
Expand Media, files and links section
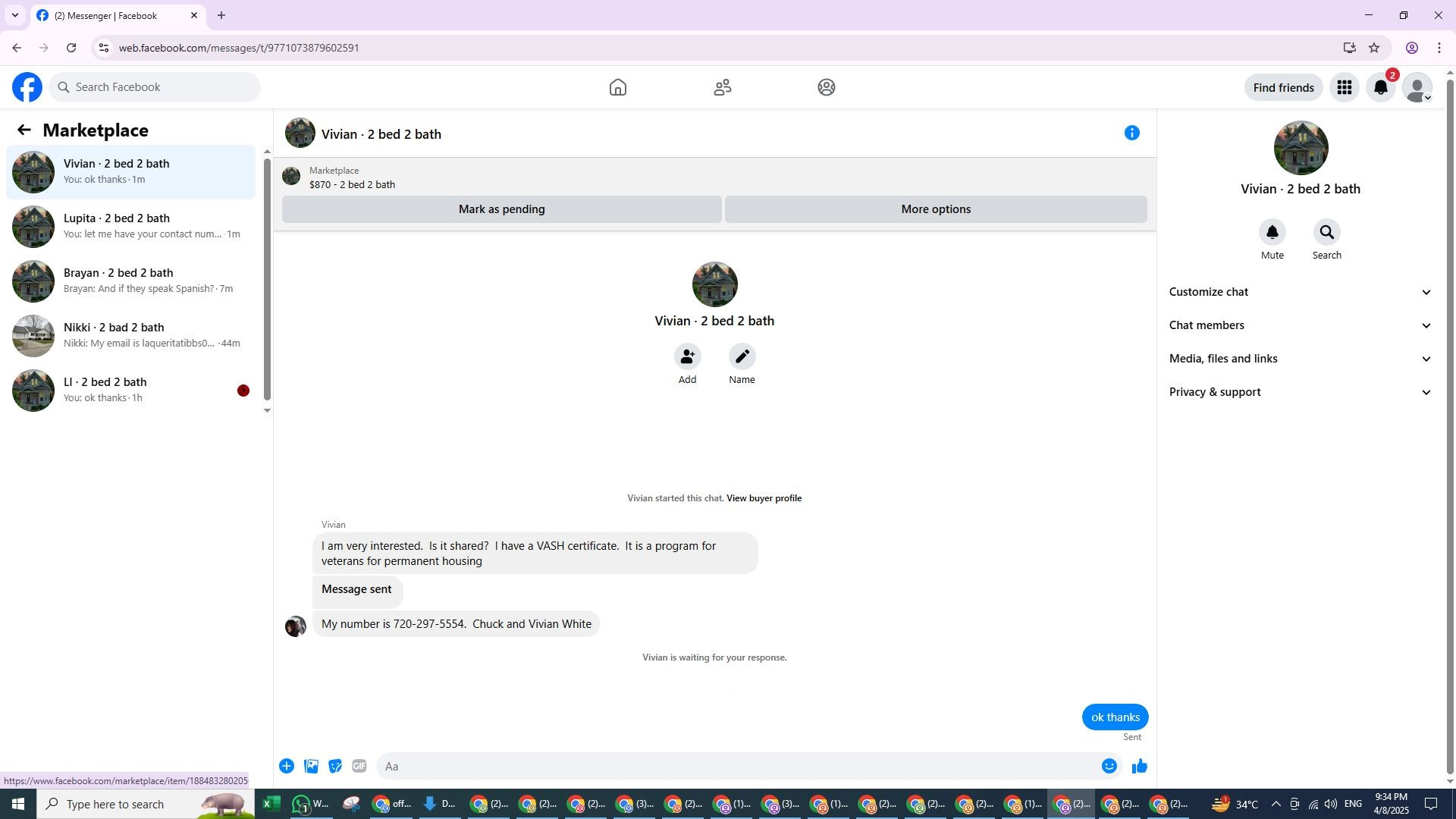pos(1300,359)
